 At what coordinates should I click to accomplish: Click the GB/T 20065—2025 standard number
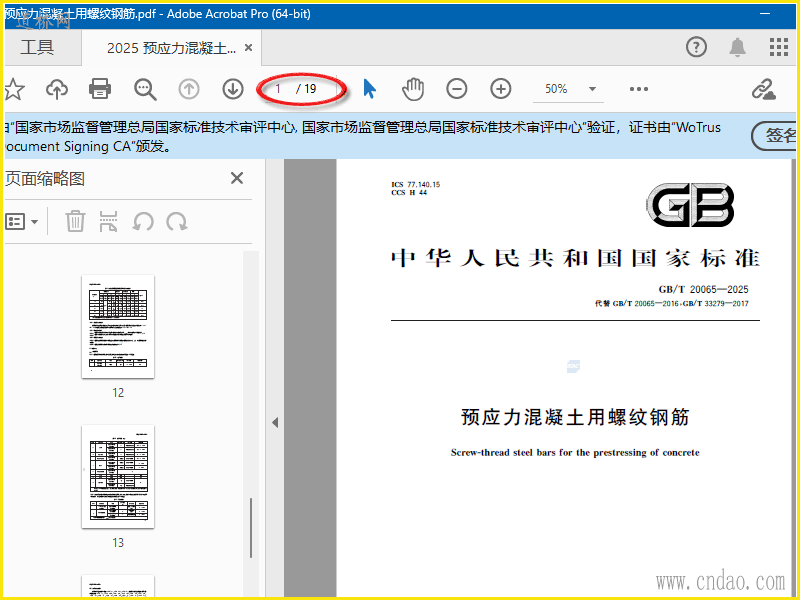coord(703,289)
